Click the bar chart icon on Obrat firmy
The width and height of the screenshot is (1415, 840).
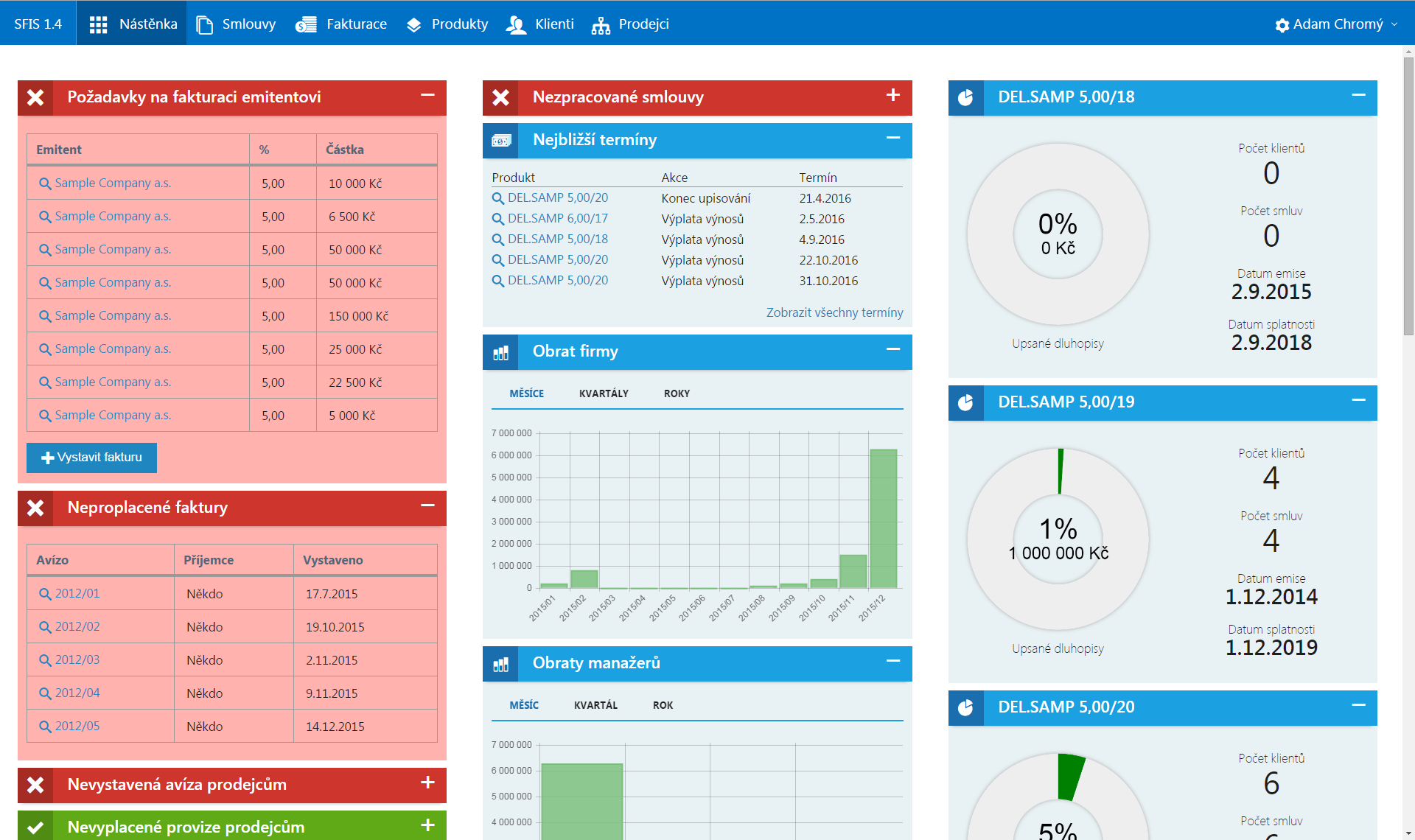(x=500, y=352)
